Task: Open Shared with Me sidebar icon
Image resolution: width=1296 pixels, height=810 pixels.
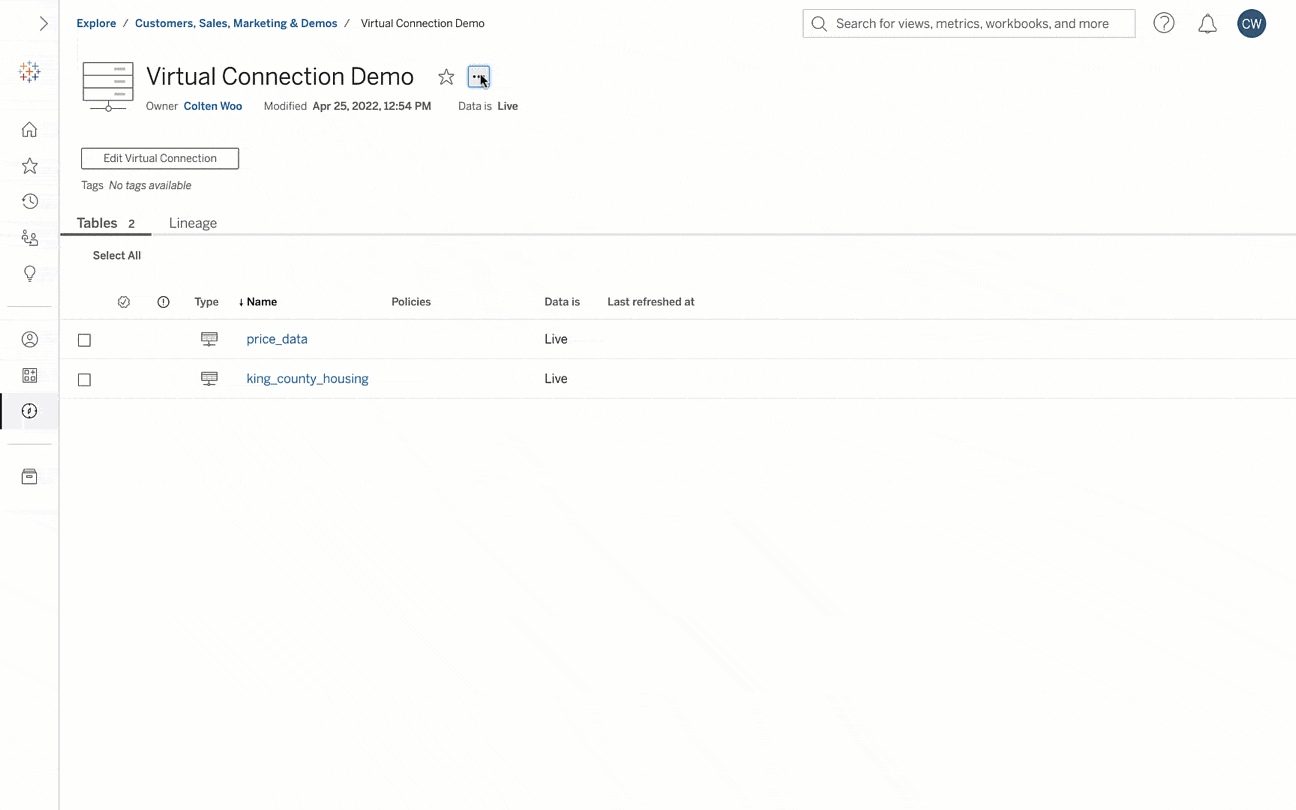Action: [30, 238]
